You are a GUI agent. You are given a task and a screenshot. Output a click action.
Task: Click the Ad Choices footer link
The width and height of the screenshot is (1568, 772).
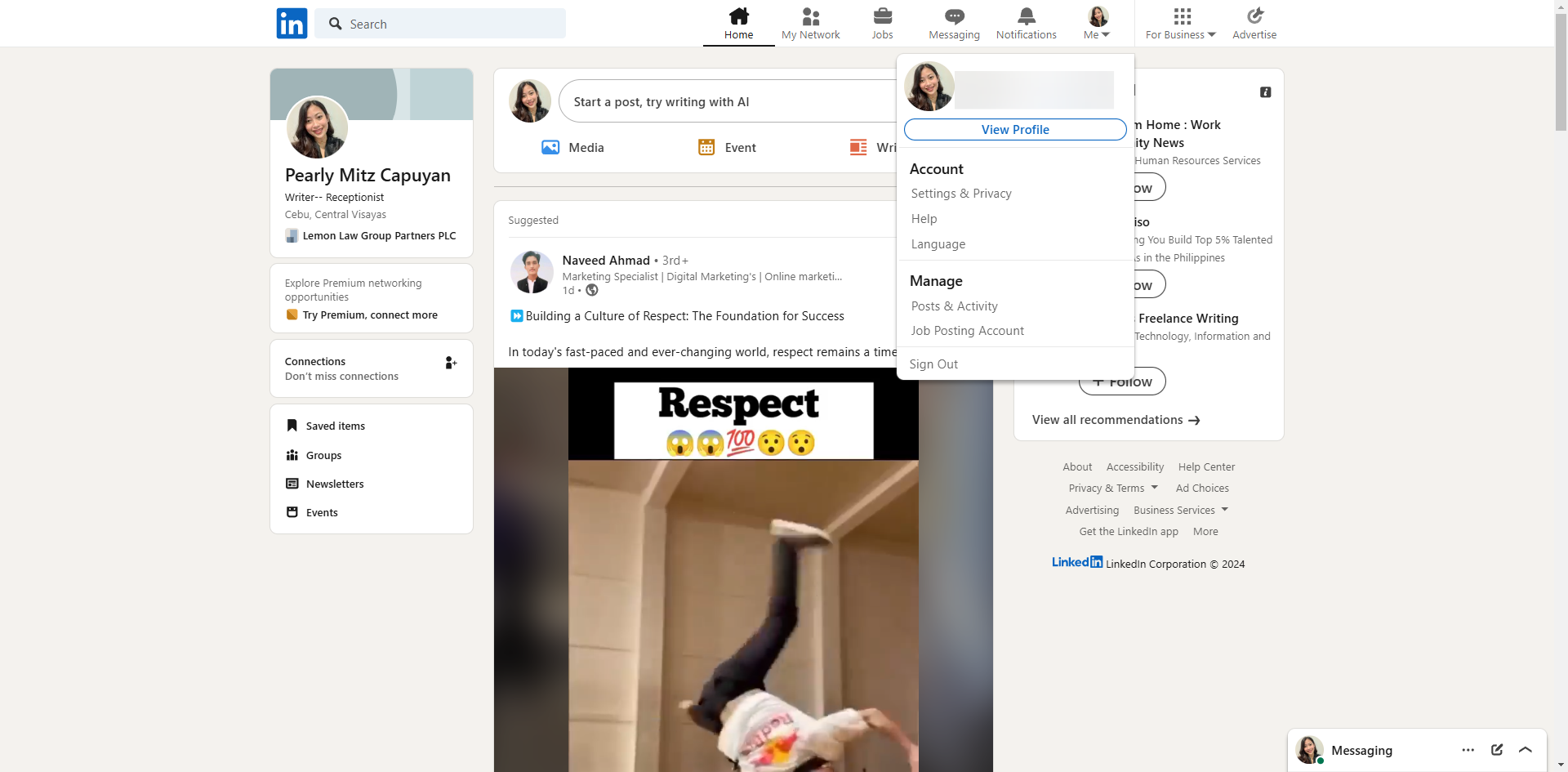(1202, 488)
